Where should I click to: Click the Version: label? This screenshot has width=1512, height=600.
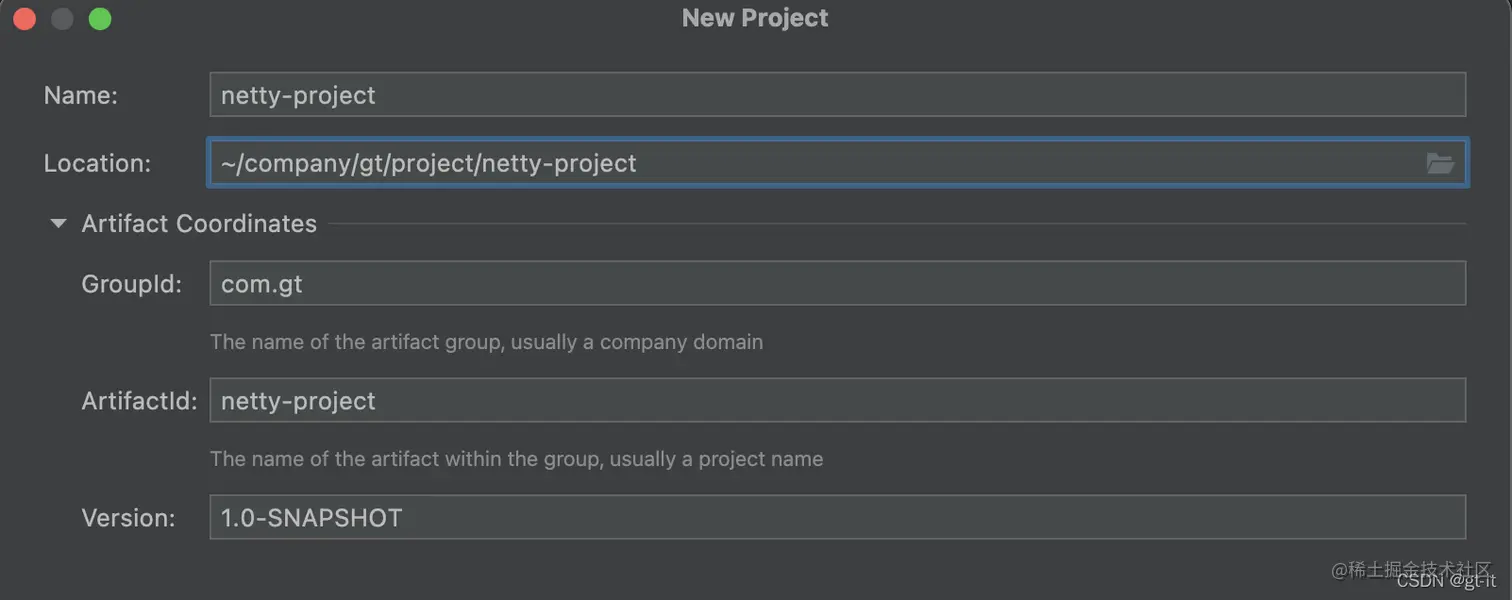[x=128, y=518]
